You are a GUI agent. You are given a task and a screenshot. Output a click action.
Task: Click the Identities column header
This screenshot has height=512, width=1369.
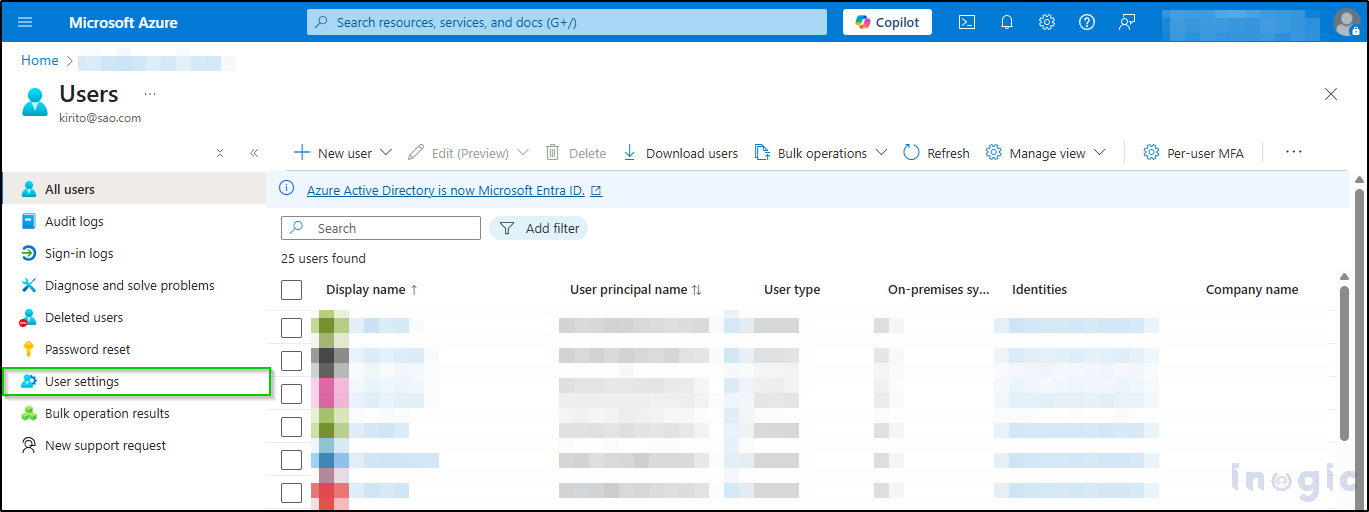[1039, 290]
